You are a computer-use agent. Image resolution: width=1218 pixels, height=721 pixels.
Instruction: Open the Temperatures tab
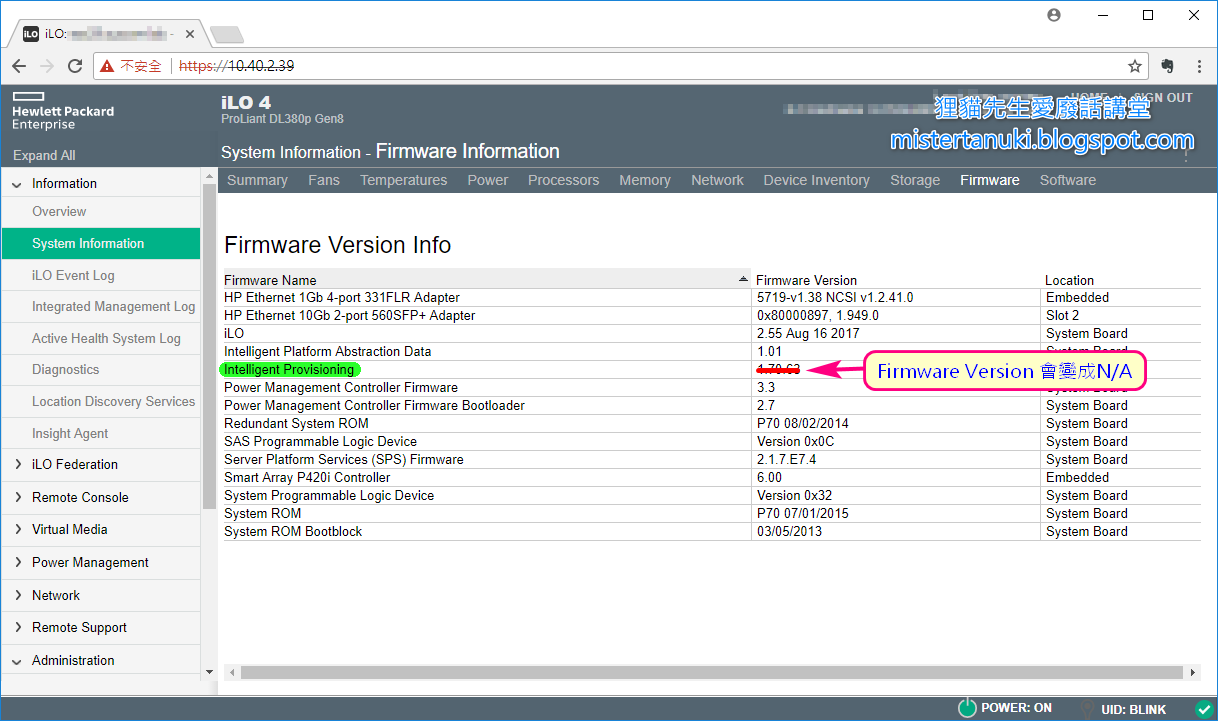(403, 180)
